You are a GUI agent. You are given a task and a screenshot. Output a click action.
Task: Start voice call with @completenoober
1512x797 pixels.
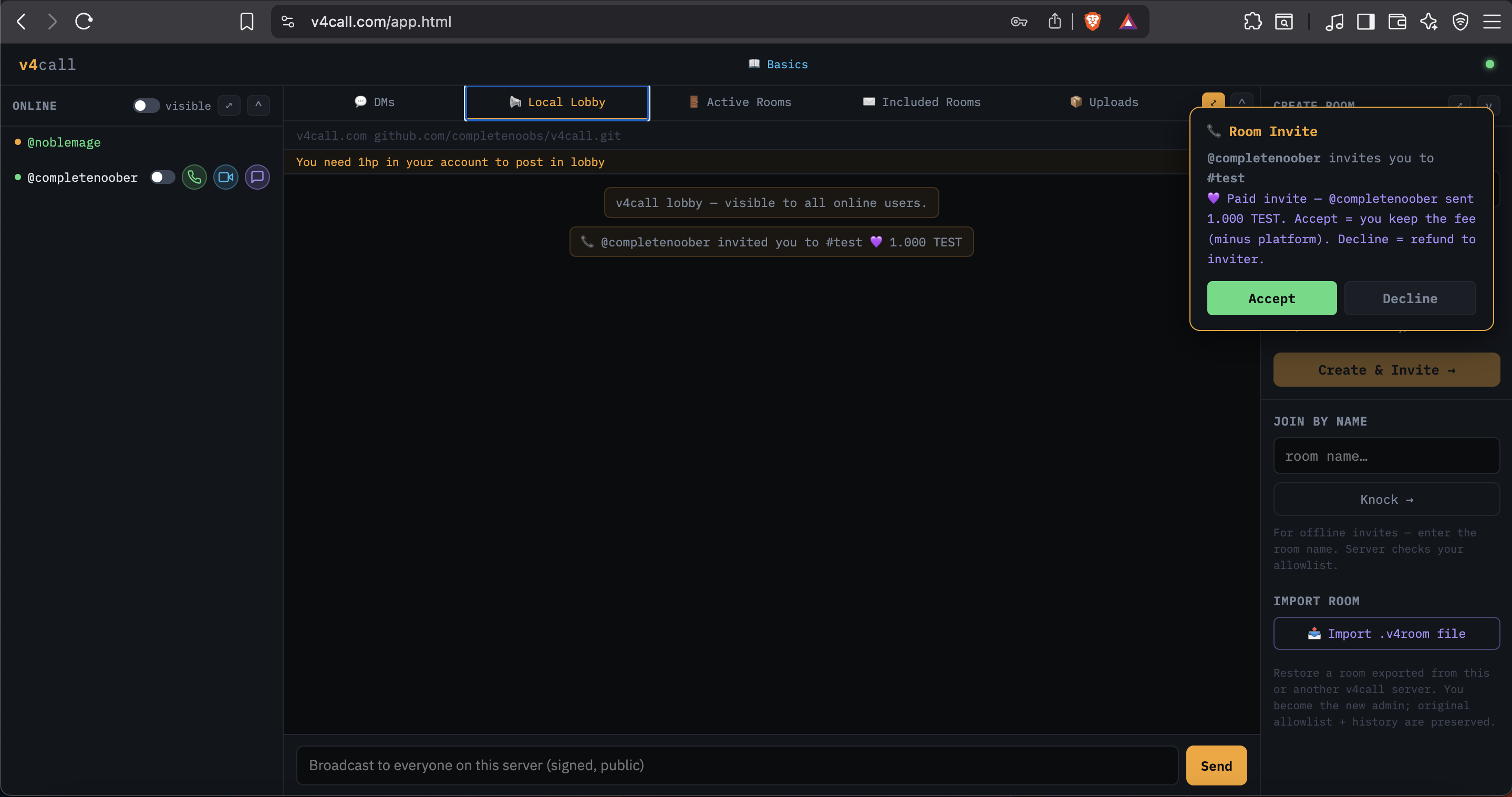click(x=194, y=177)
